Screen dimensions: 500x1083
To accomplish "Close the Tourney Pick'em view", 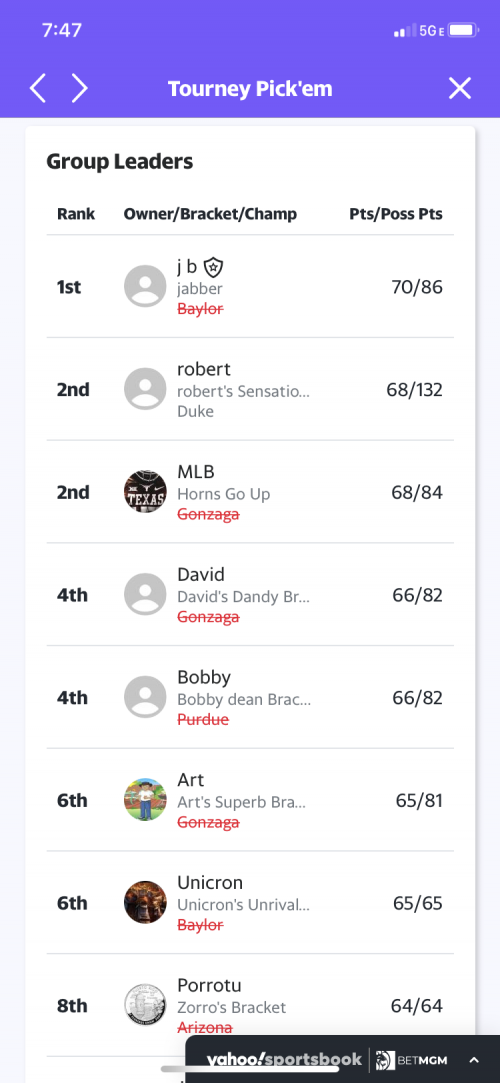I will click(460, 88).
